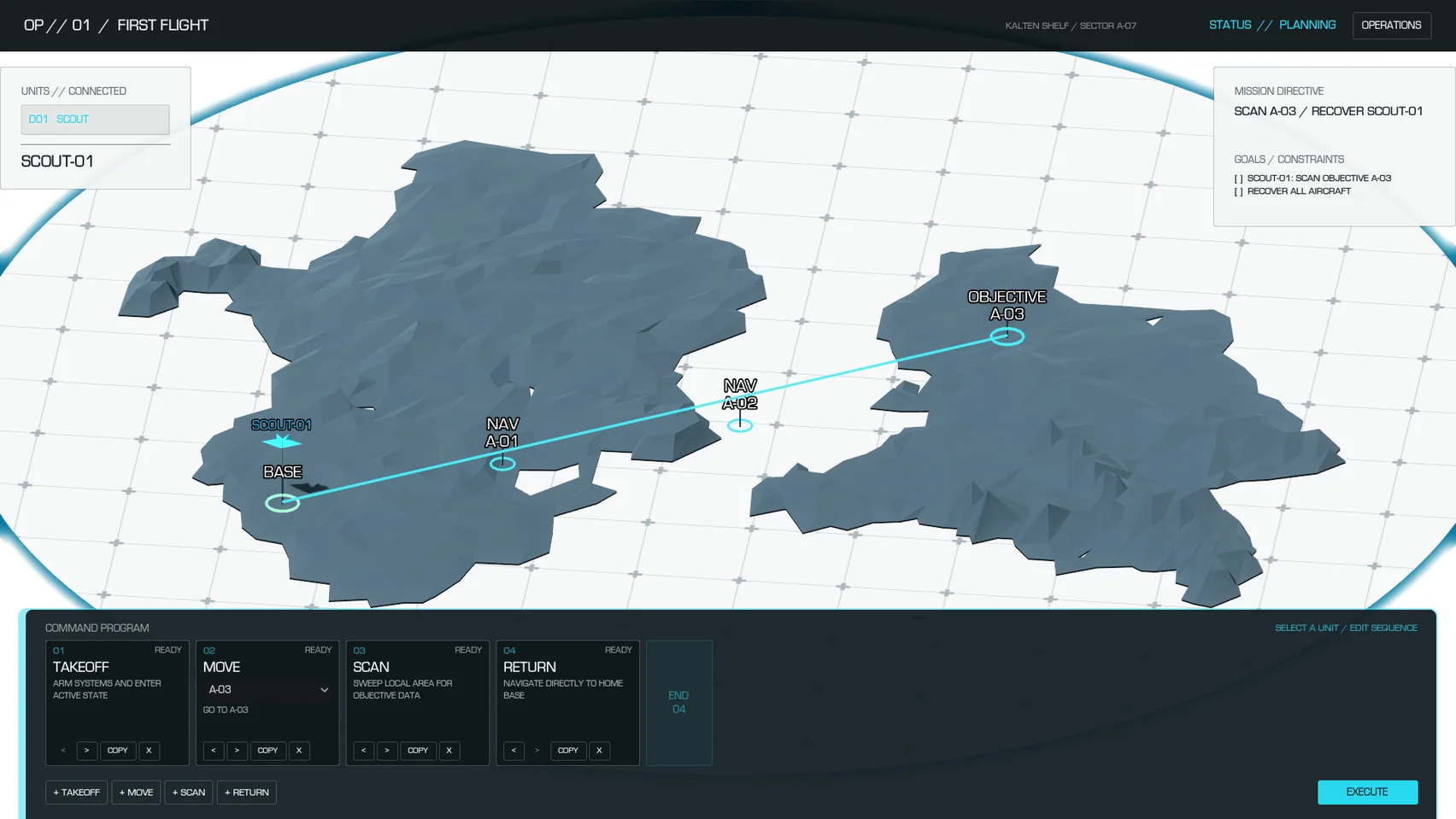Image resolution: width=1456 pixels, height=819 pixels.
Task: Move MOVE command left with < arrow
Action: [x=214, y=751]
